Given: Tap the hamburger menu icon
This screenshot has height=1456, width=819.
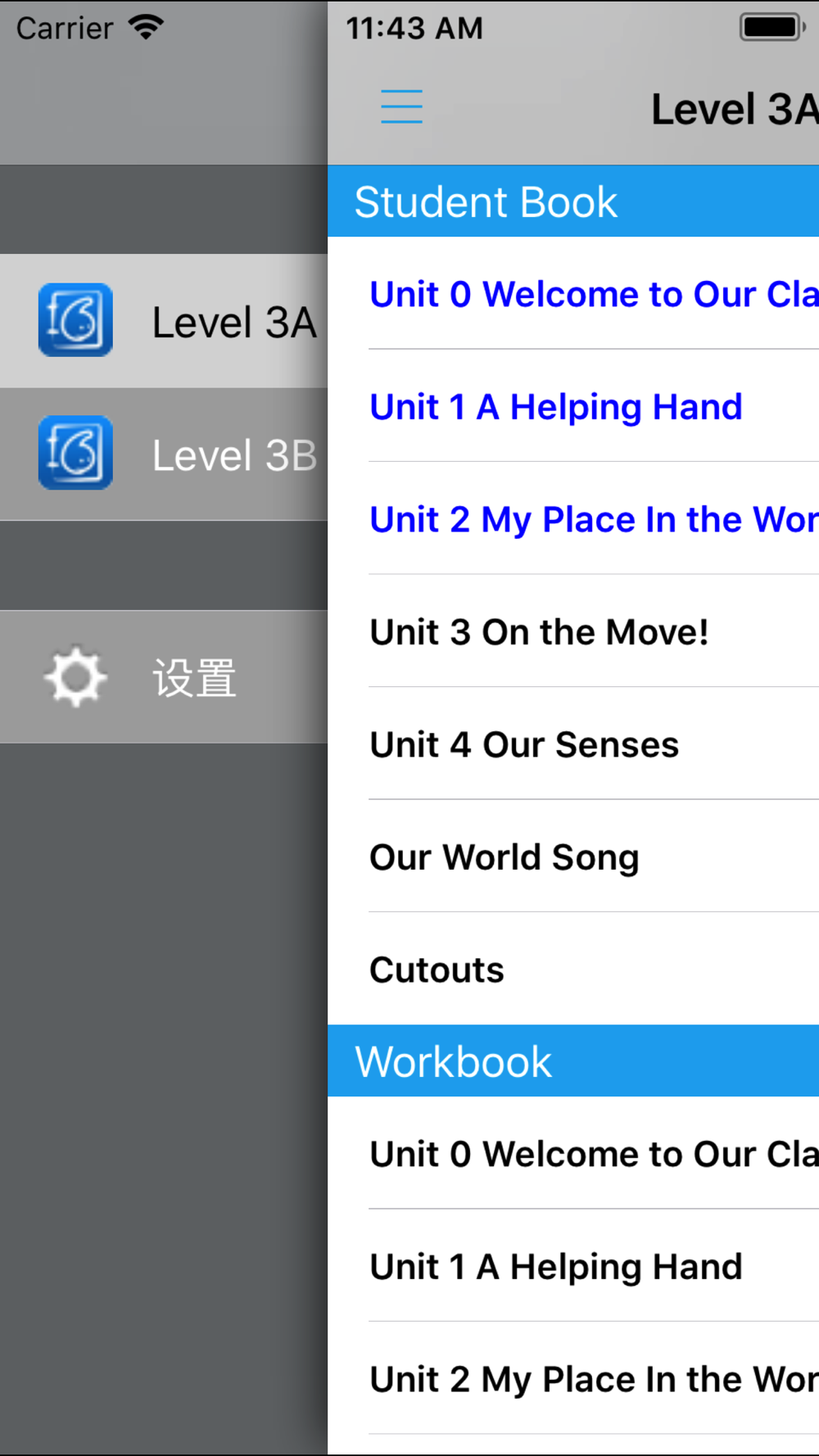Looking at the screenshot, I should coord(401,107).
